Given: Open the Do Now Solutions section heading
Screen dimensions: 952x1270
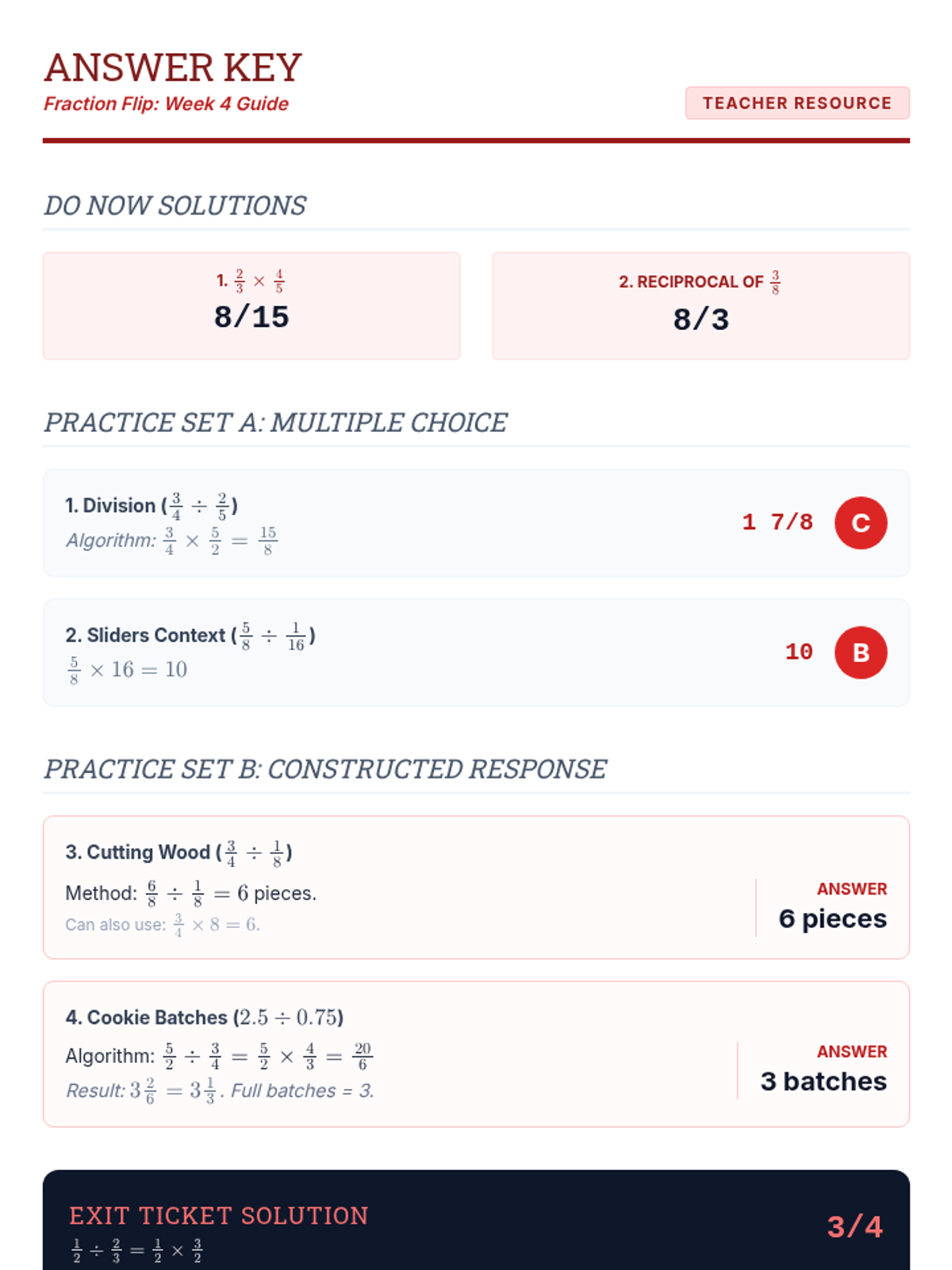Looking at the screenshot, I should [x=175, y=206].
